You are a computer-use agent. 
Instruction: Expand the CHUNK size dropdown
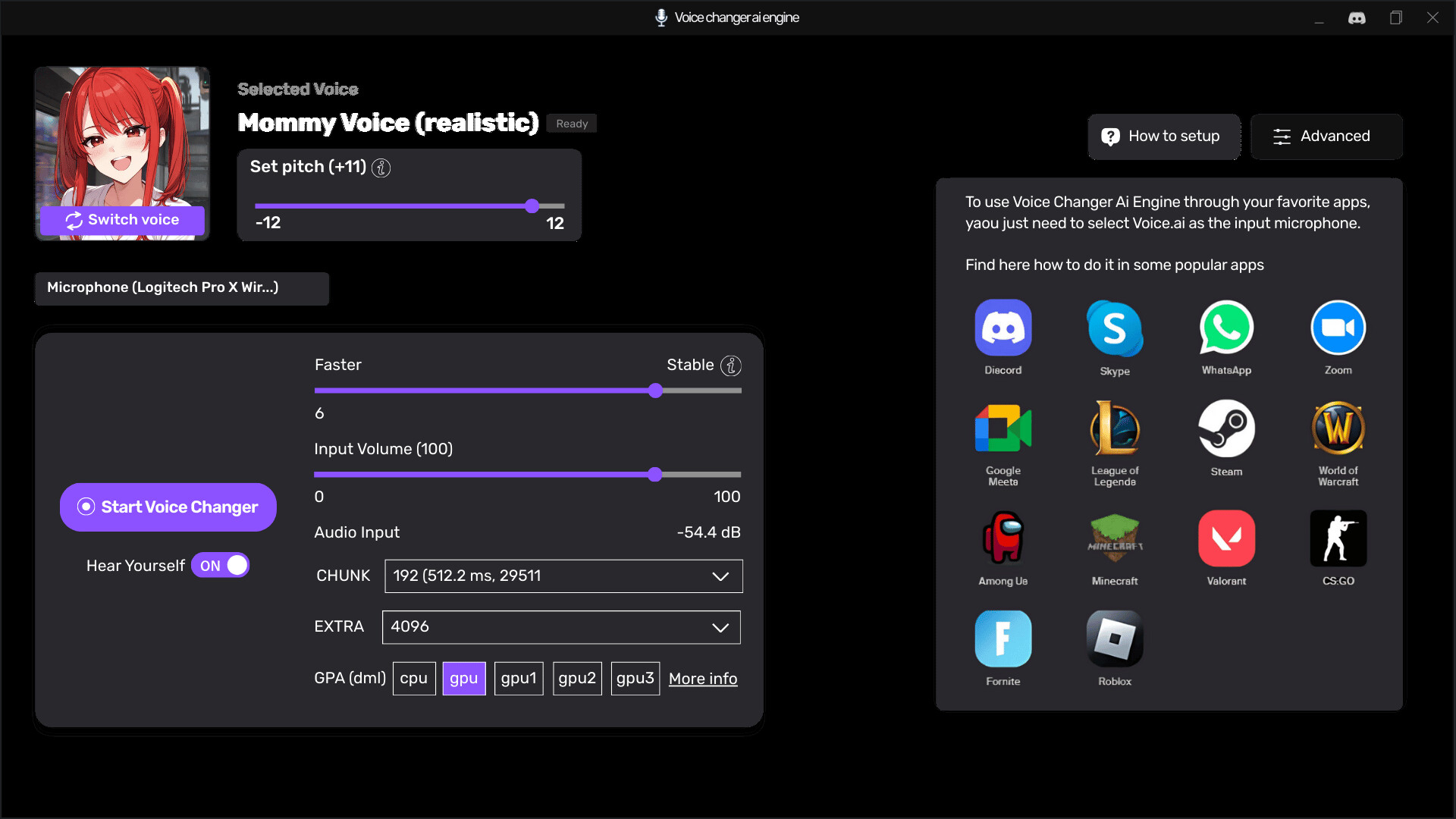pyautogui.click(x=563, y=576)
